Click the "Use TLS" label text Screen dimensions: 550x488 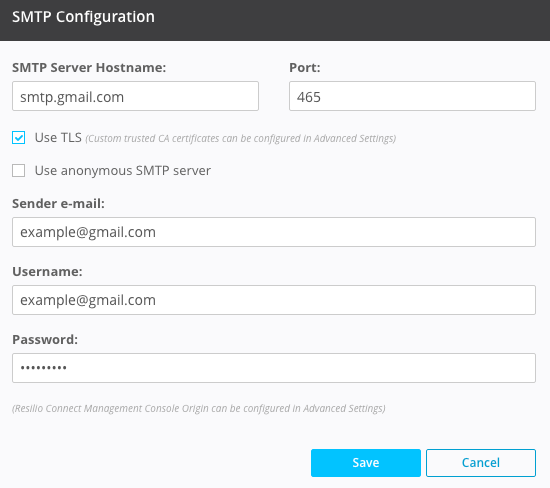tap(58, 138)
